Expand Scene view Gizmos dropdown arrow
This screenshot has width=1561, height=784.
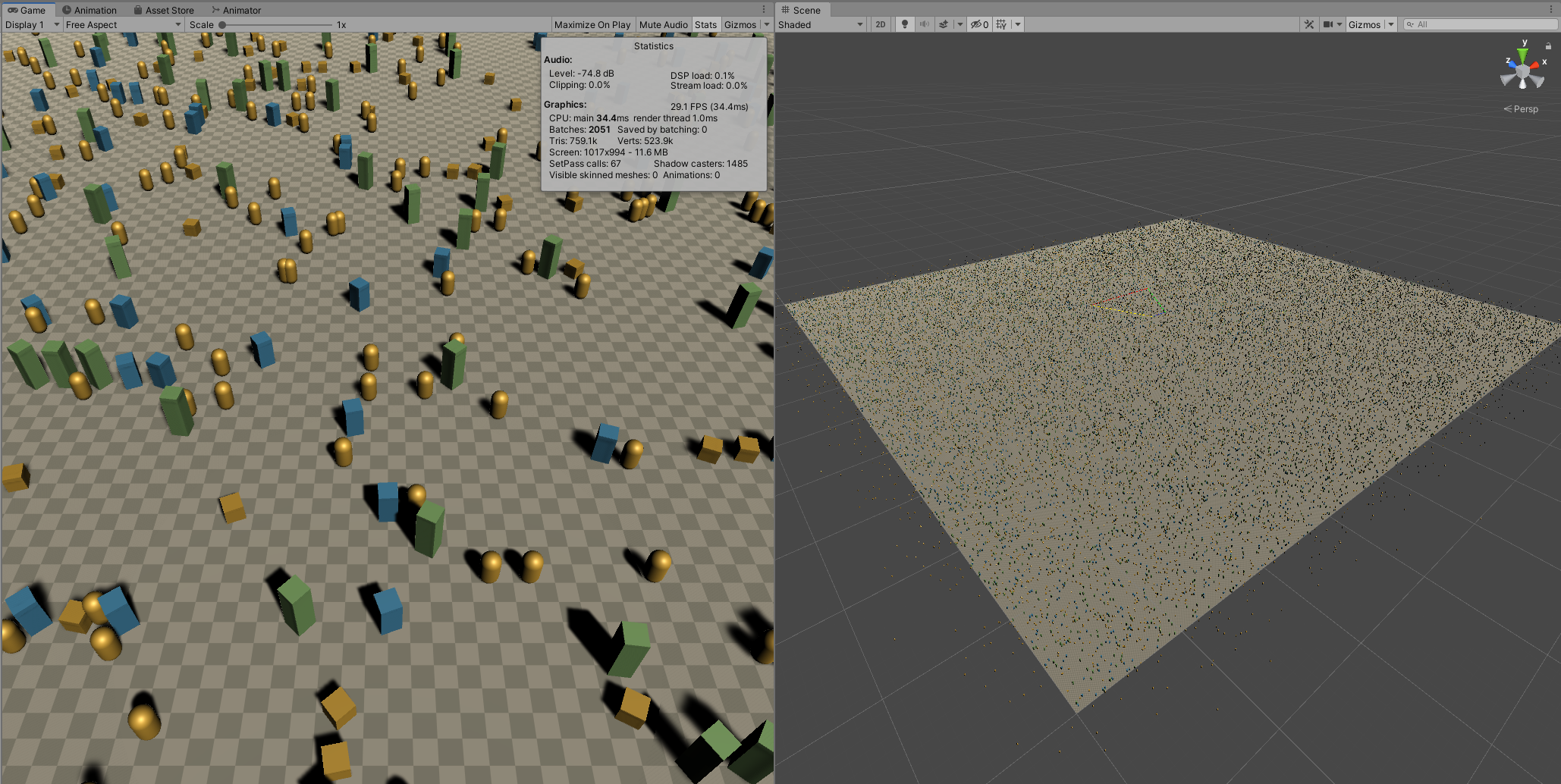click(1390, 24)
